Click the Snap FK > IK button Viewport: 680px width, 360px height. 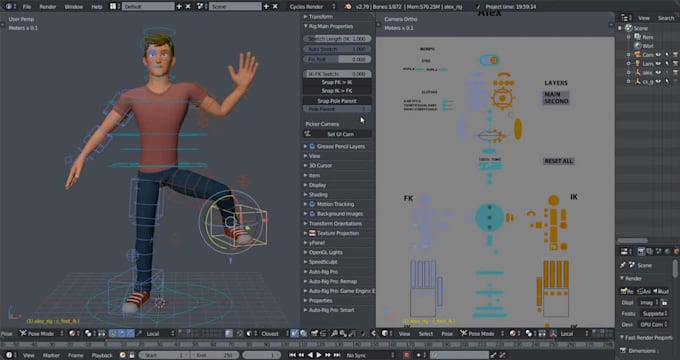pos(337,82)
